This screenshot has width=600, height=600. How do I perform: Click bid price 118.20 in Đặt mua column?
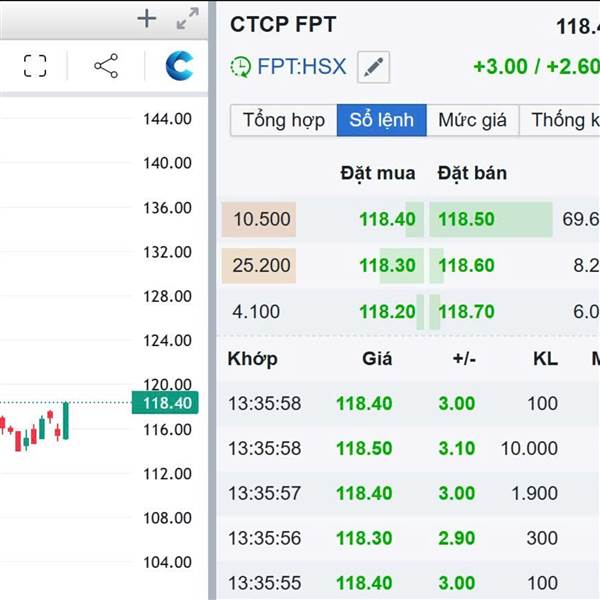tap(387, 311)
